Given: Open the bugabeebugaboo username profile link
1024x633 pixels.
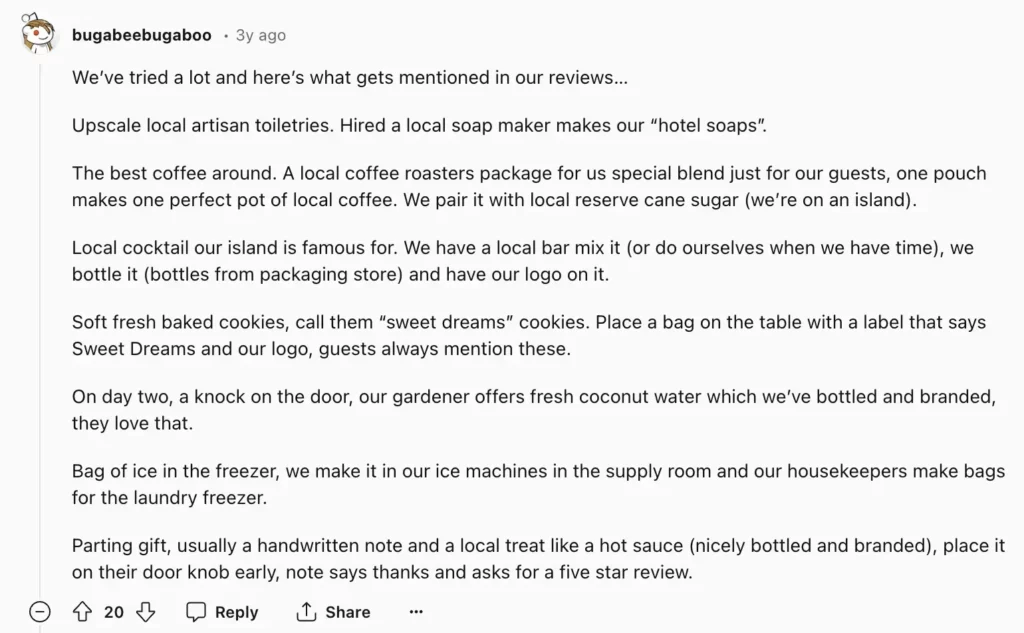Looking at the screenshot, I should [142, 35].
